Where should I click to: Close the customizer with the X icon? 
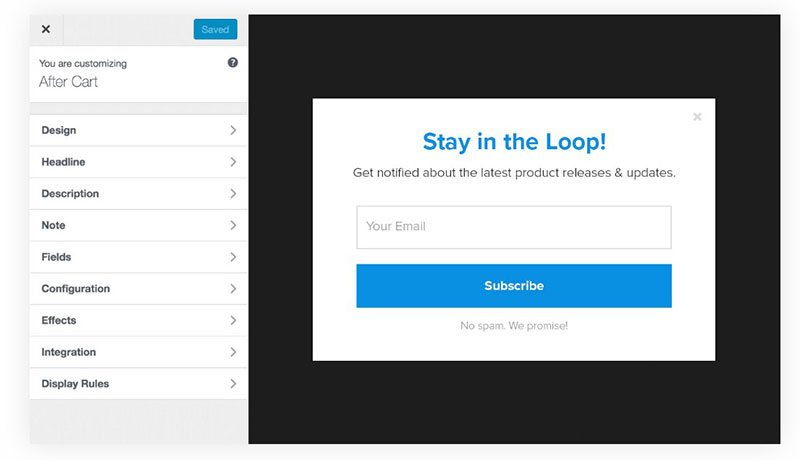[x=46, y=29]
